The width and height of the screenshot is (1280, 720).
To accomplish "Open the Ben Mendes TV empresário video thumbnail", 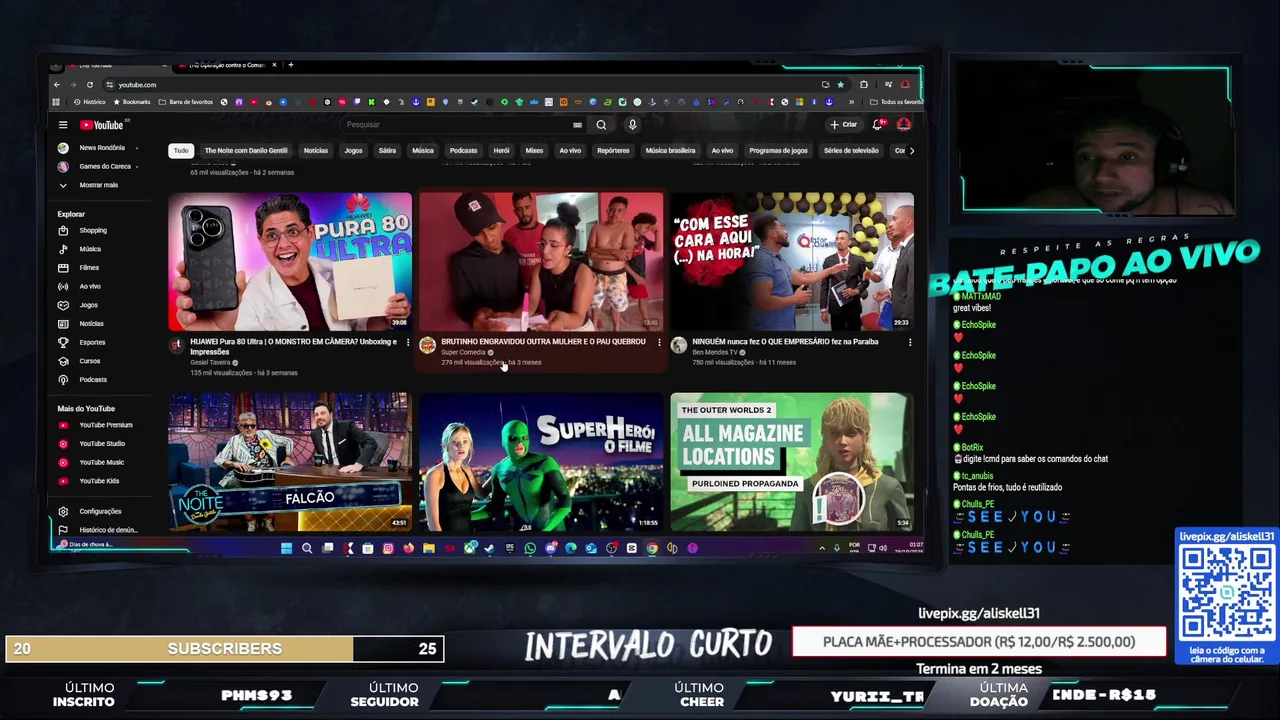I will [x=792, y=262].
